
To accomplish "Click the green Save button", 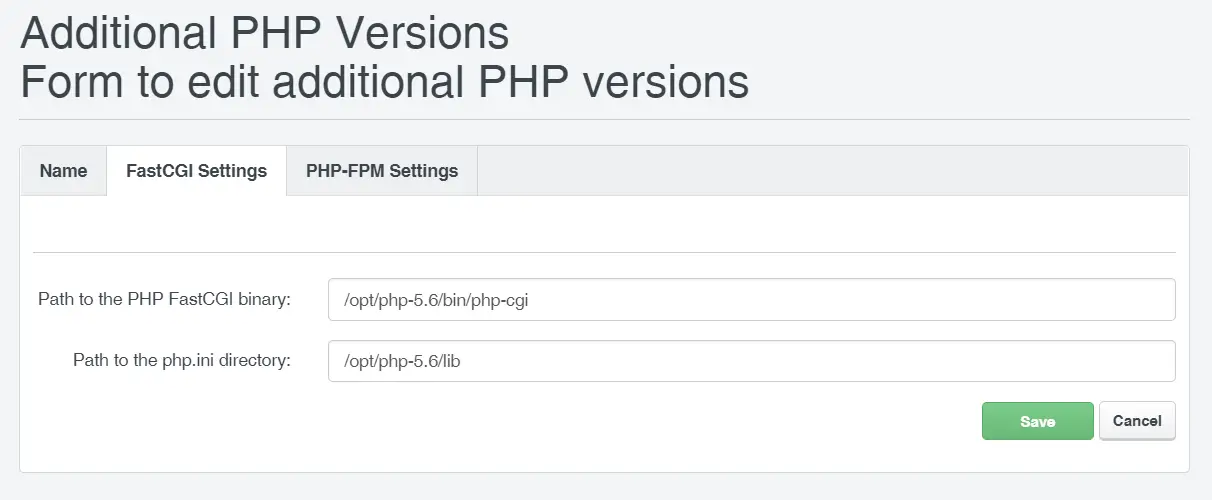I will point(1037,422).
